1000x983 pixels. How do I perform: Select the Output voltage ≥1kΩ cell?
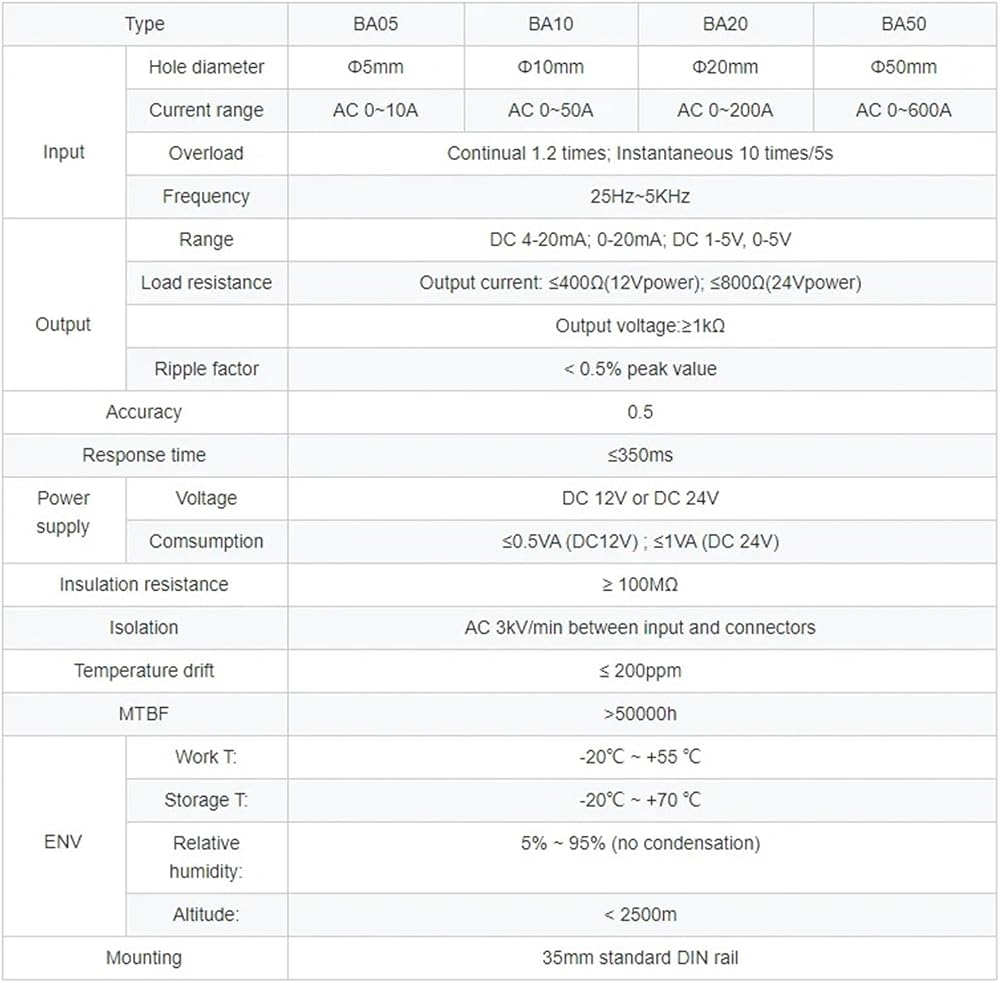(640, 326)
